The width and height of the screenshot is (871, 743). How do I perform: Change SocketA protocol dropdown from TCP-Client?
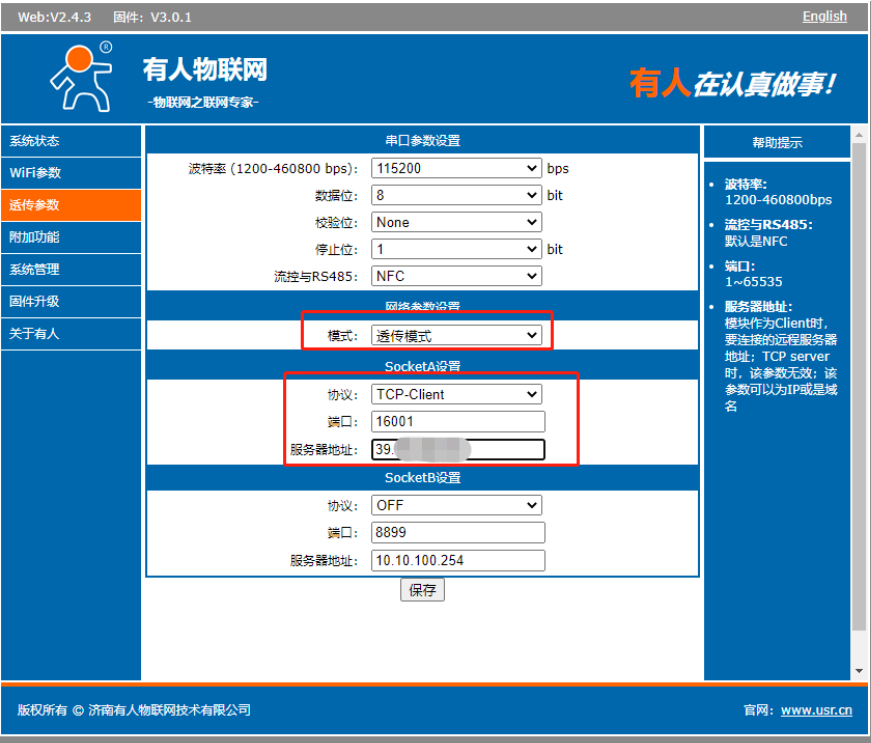click(x=456, y=394)
